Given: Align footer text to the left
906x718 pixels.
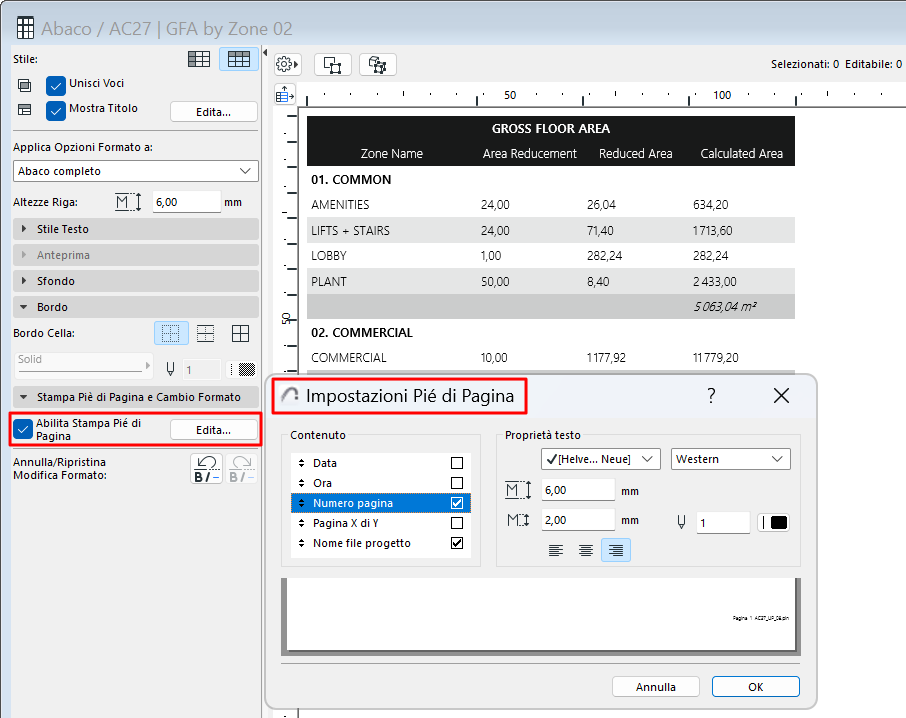Looking at the screenshot, I should (x=555, y=550).
